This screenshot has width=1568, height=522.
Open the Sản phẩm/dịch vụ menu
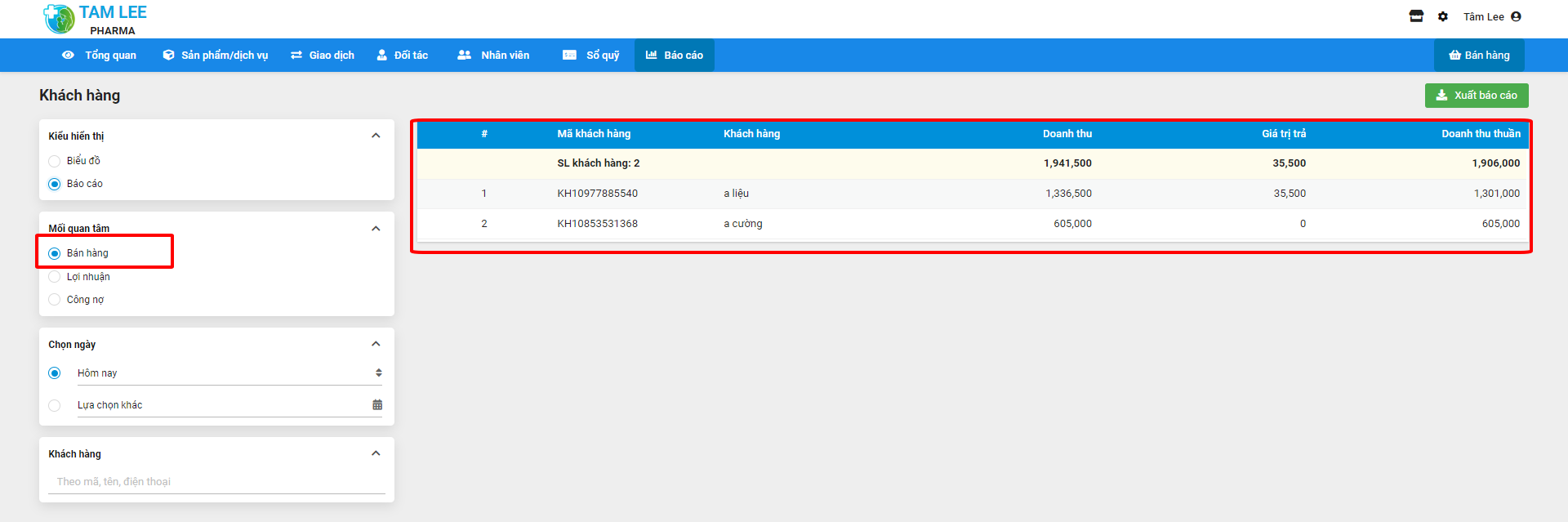coord(216,55)
